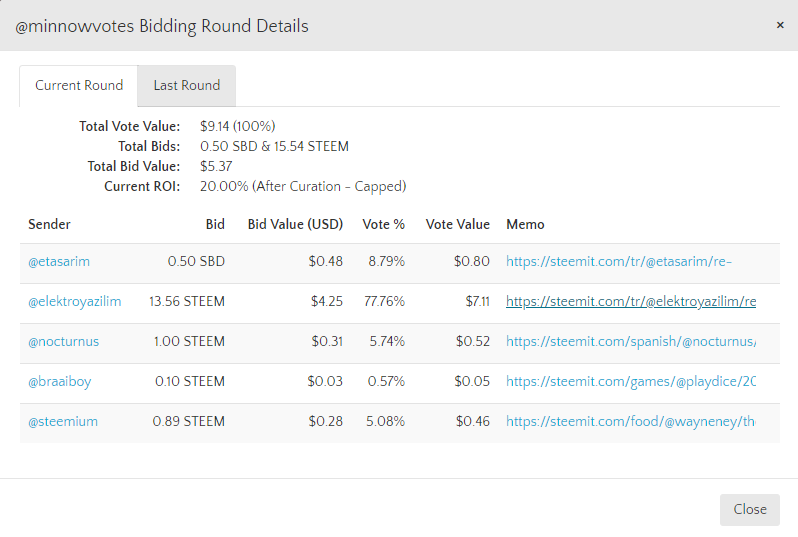Click the Bid Value (USD) column header

(x=296, y=225)
